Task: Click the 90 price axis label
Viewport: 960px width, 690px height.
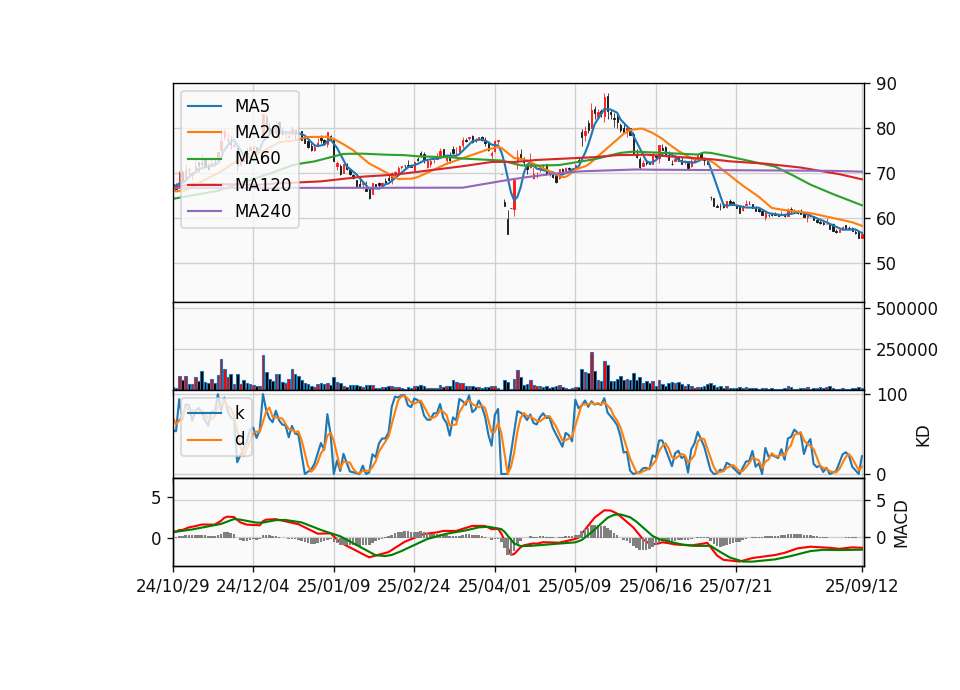Action: click(x=886, y=84)
